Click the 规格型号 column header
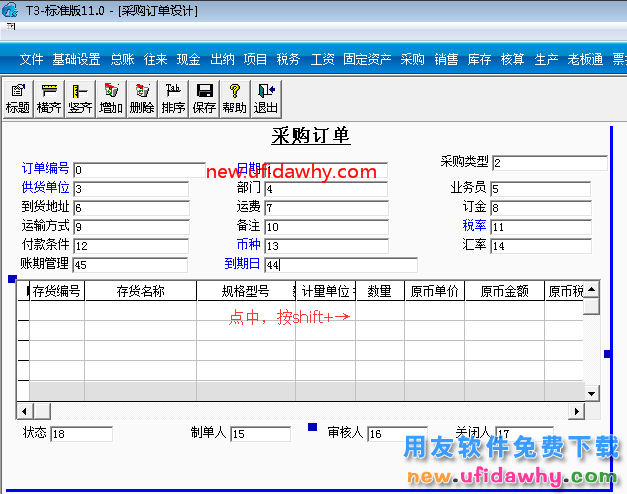 pyautogui.click(x=246, y=291)
